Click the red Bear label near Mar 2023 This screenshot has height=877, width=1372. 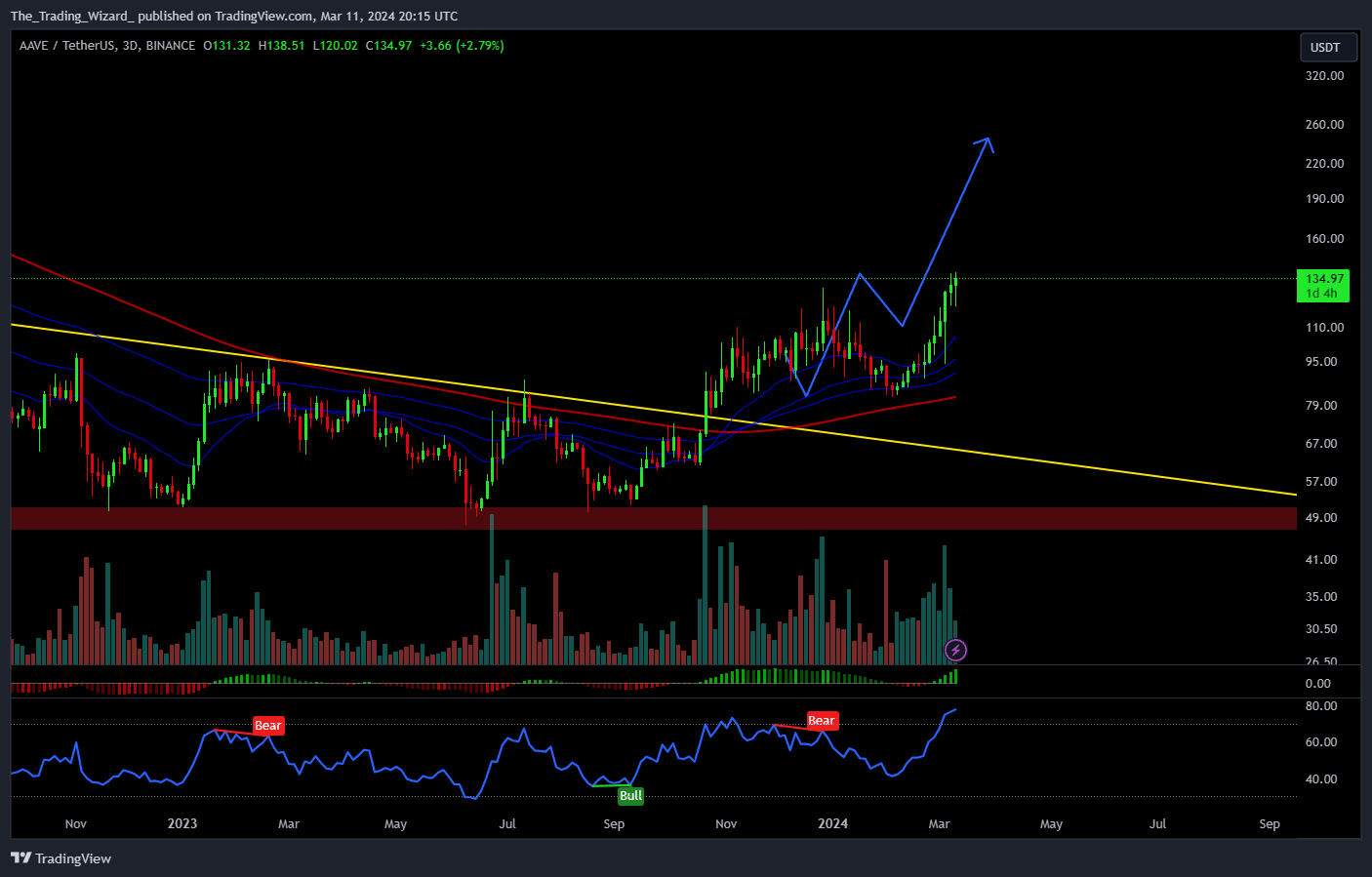click(x=268, y=725)
